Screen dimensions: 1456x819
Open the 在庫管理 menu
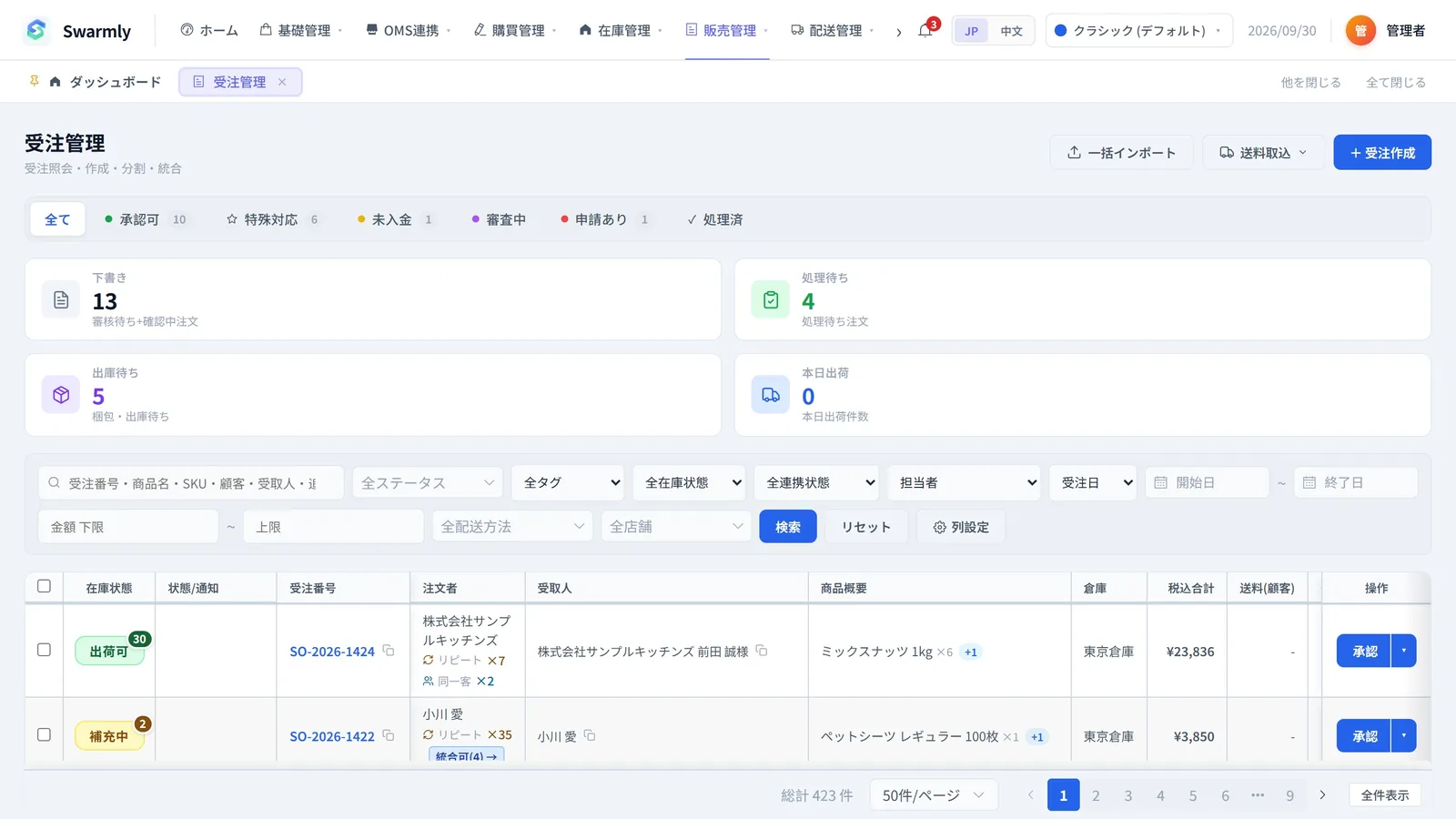point(622,30)
